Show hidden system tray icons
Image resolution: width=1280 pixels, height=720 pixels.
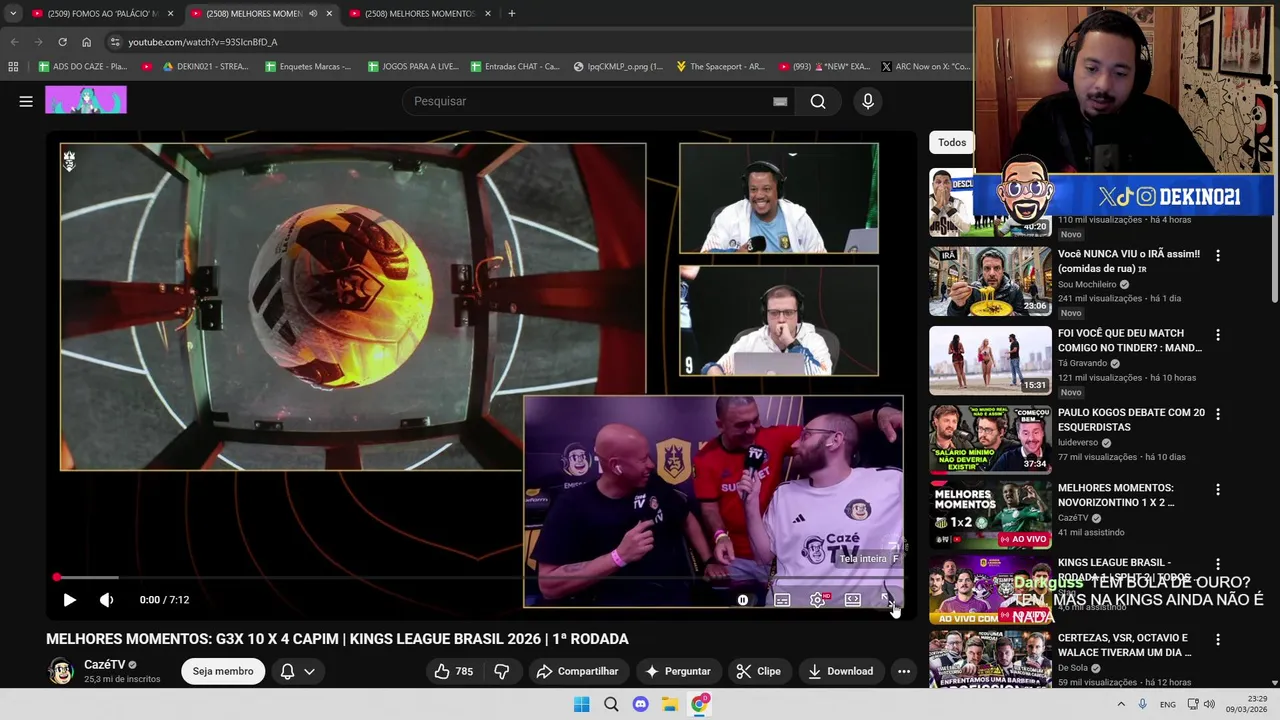1121,704
